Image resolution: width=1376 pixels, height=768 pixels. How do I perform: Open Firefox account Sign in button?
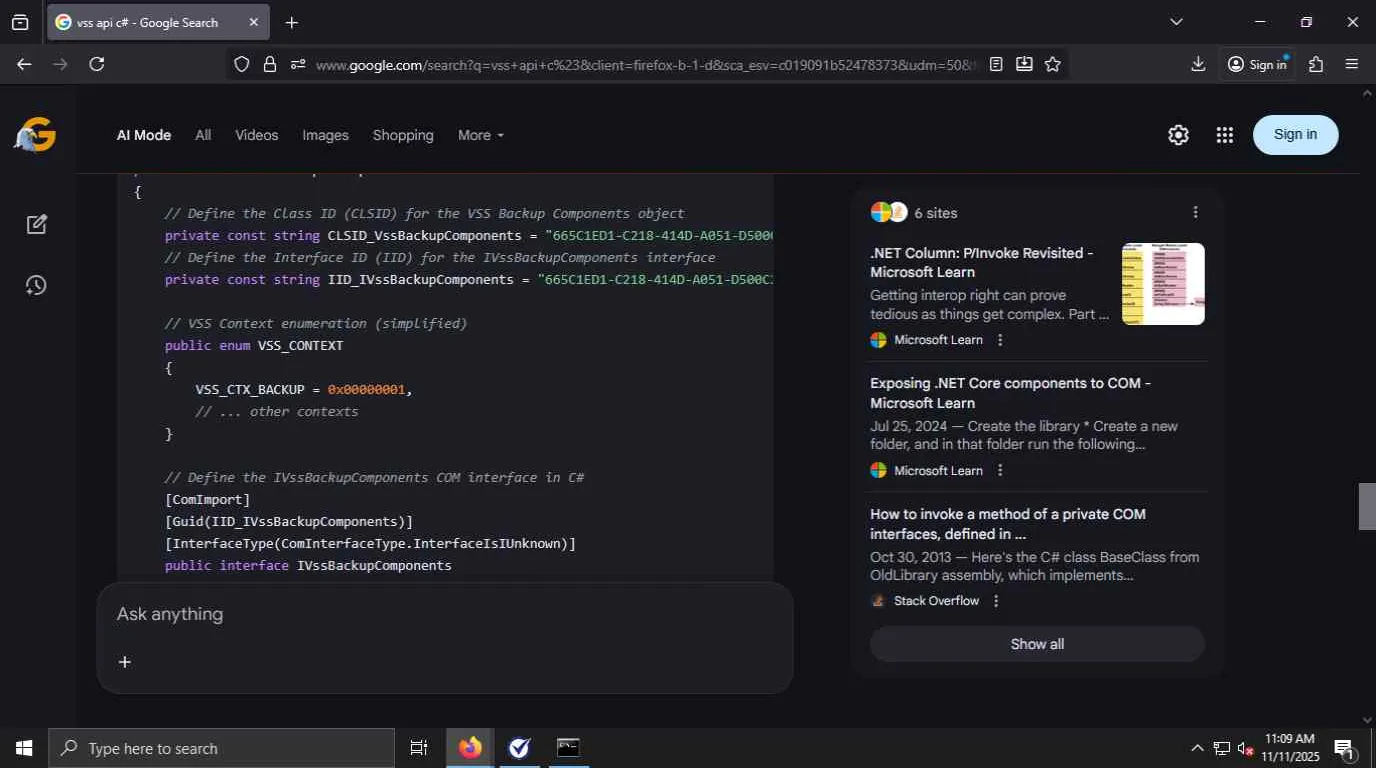pyautogui.click(x=1257, y=64)
